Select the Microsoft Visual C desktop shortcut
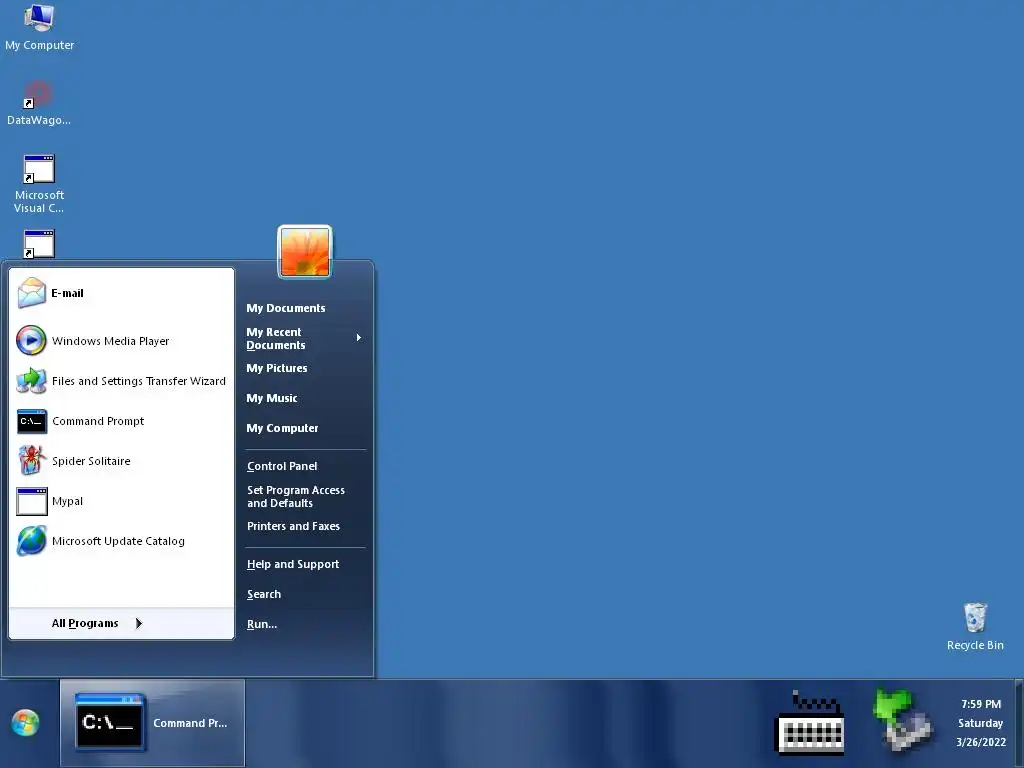The height and width of the screenshot is (768, 1024). 39,184
